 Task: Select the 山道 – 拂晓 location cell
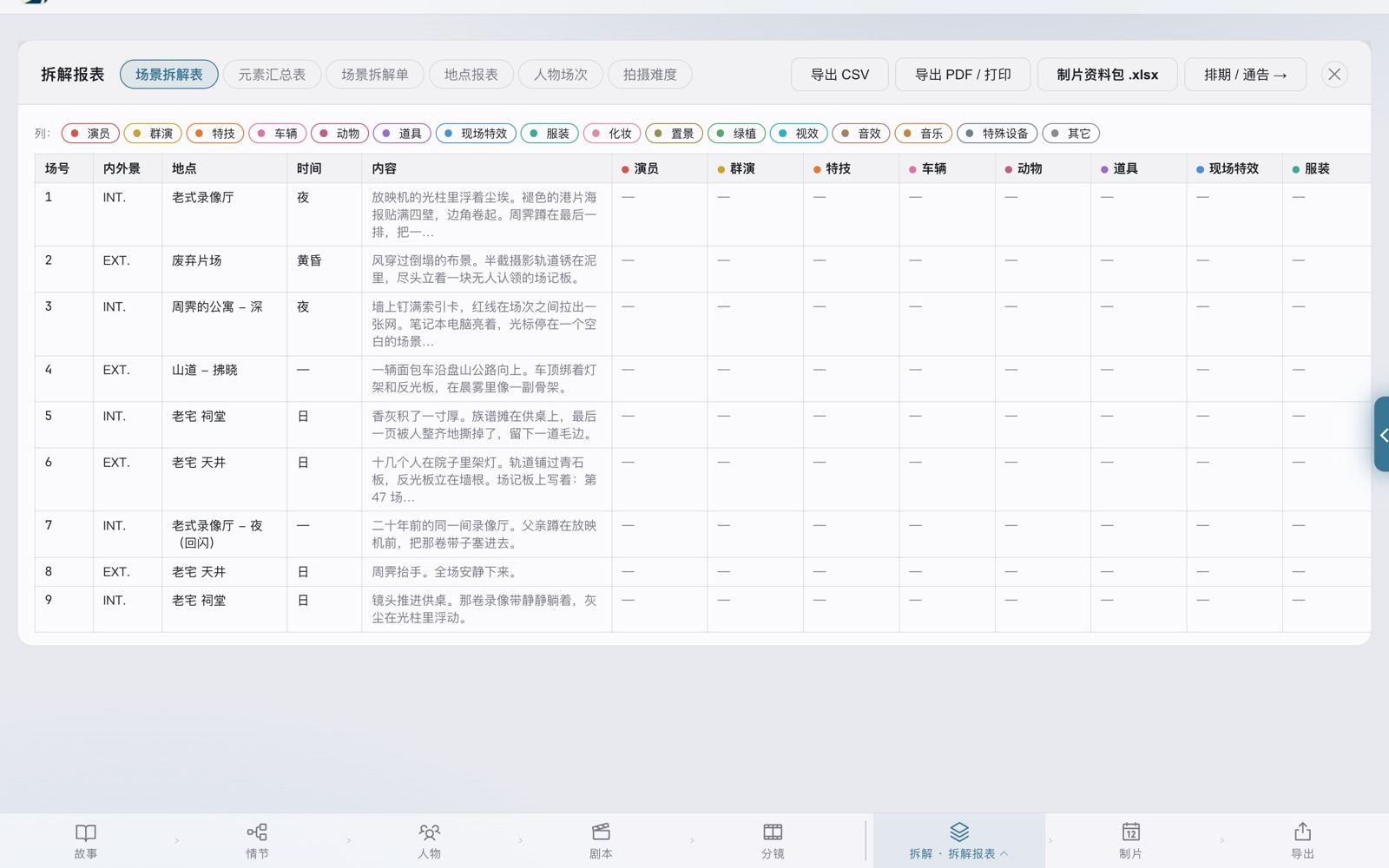tap(224, 378)
